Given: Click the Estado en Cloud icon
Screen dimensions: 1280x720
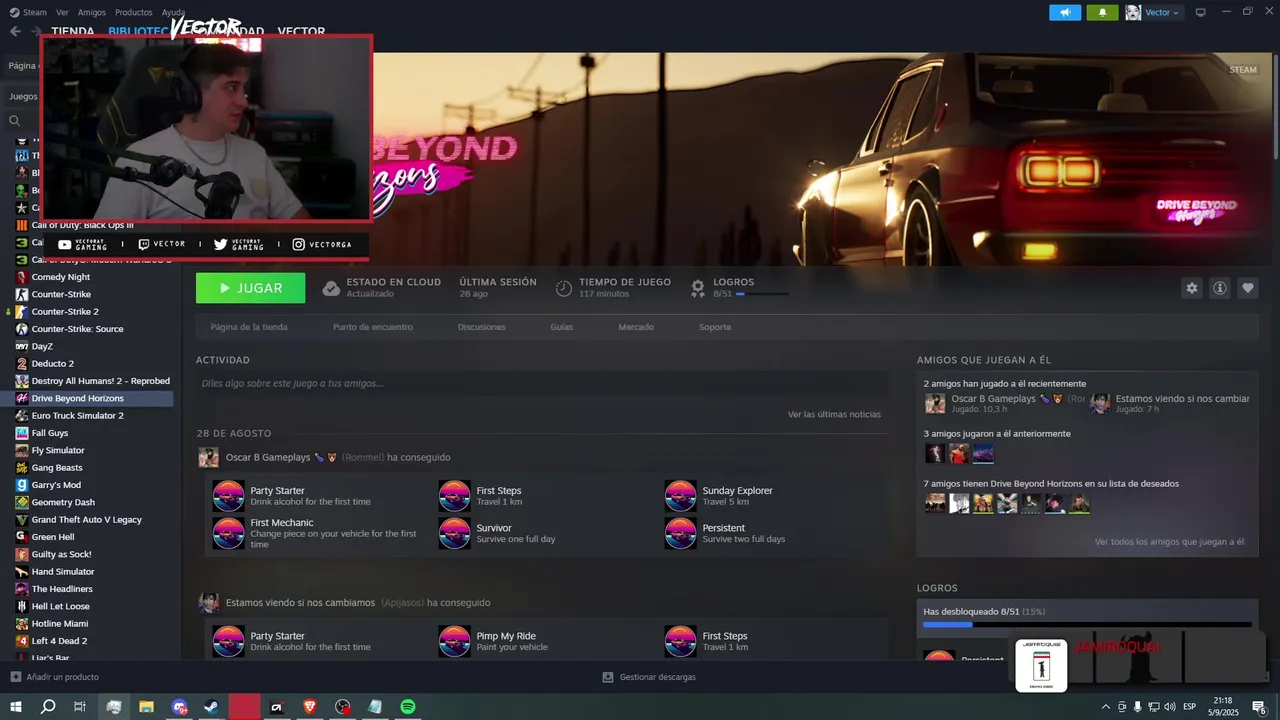Looking at the screenshot, I should pos(331,288).
